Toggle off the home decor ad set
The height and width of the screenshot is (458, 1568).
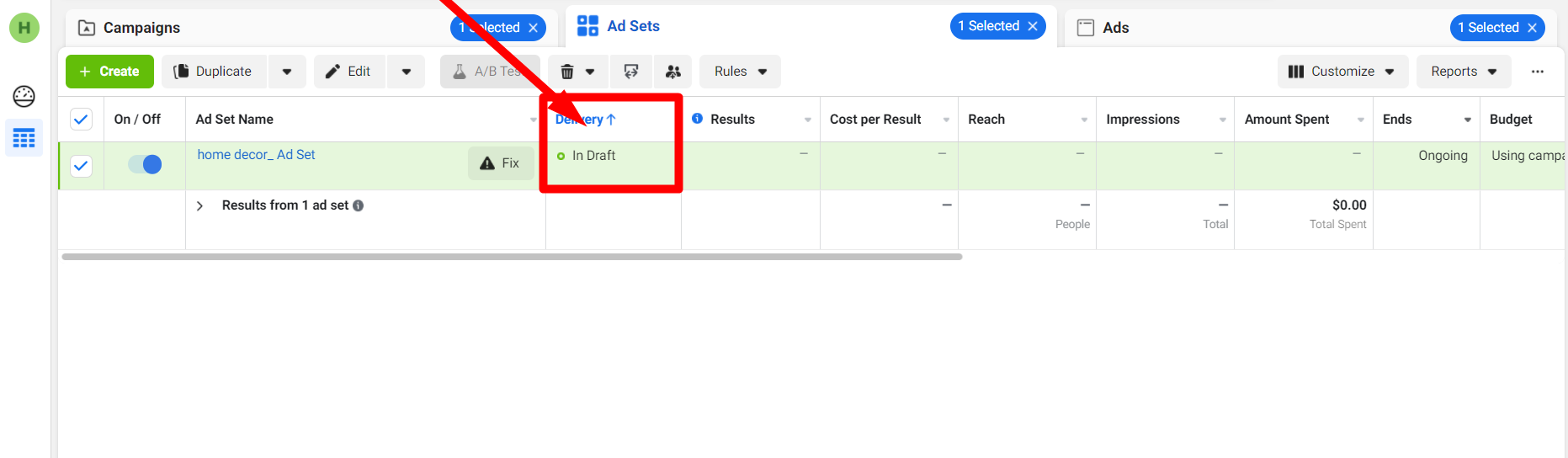coord(145,164)
